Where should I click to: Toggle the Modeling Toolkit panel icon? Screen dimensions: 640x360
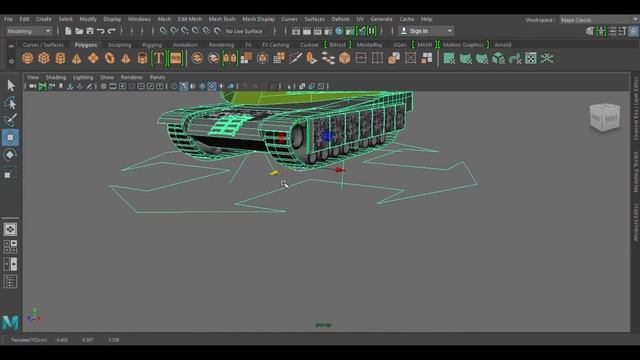pos(590,31)
